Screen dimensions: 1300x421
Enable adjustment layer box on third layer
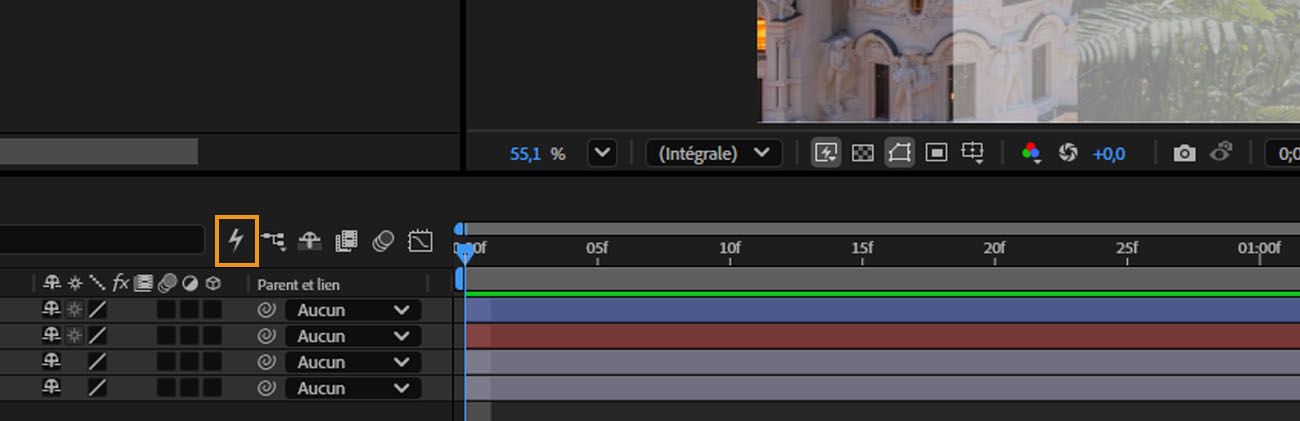pyautogui.click(x=189, y=362)
